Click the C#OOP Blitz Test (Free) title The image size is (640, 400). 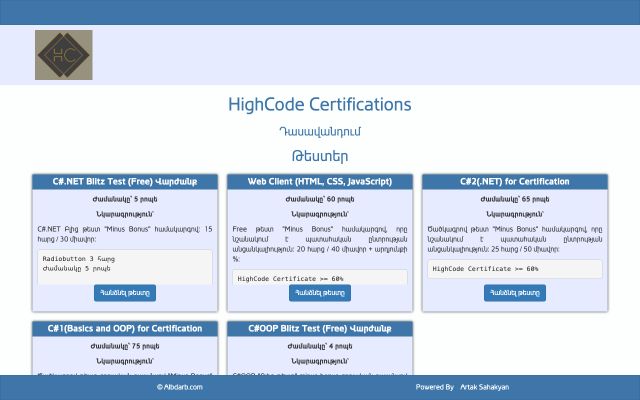(x=320, y=329)
